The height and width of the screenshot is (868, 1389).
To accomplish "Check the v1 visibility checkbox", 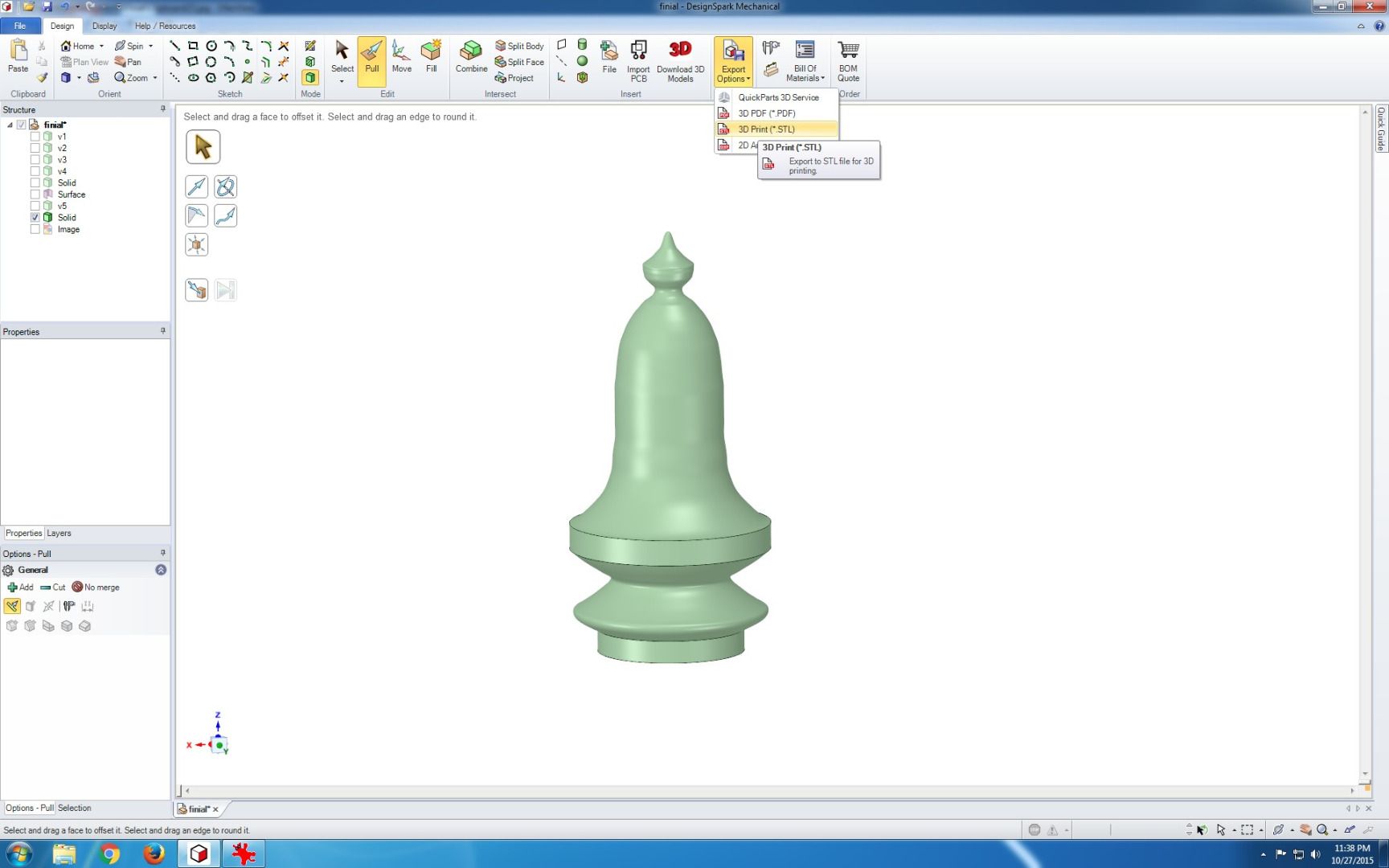I will pyautogui.click(x=35, y=137).
